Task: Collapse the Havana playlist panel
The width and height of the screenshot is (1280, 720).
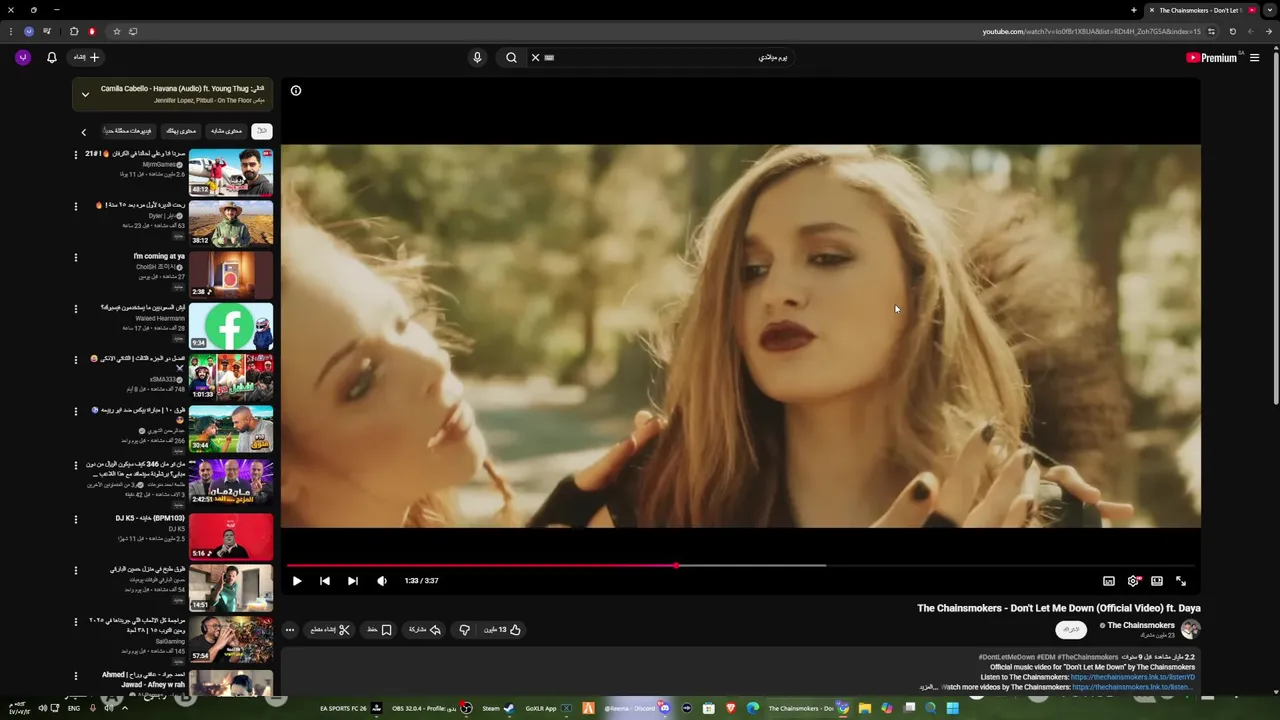Action: point(85,95)
